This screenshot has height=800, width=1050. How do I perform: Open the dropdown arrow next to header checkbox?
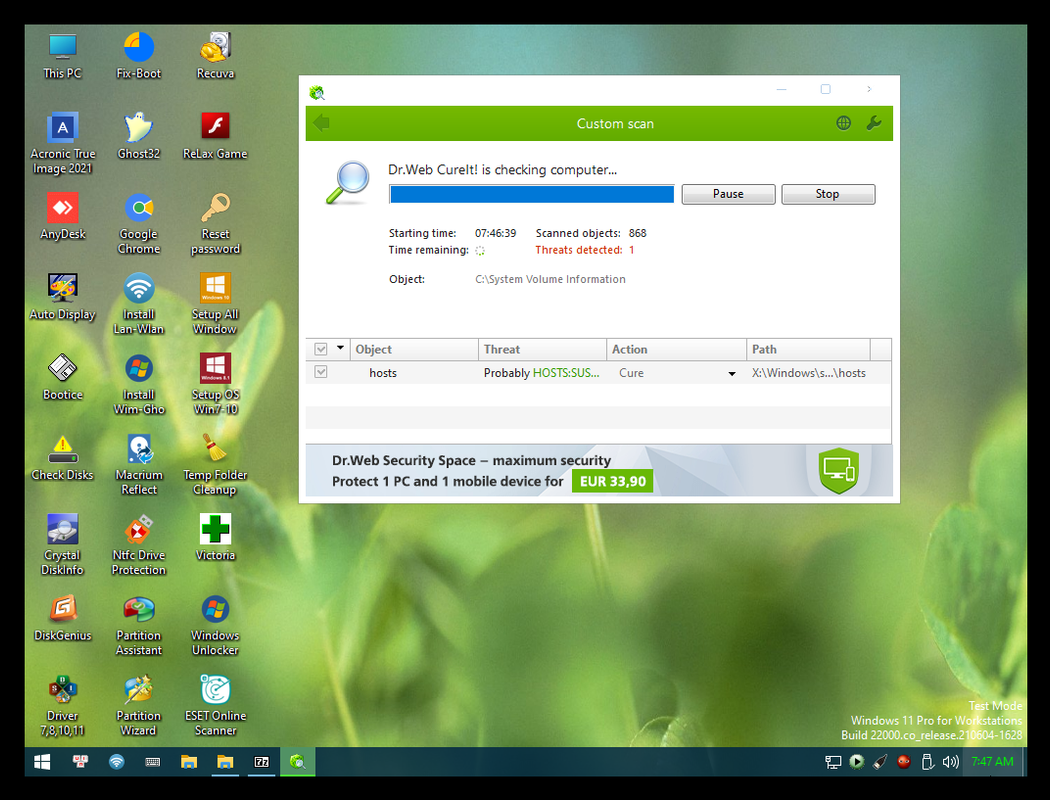340,348
